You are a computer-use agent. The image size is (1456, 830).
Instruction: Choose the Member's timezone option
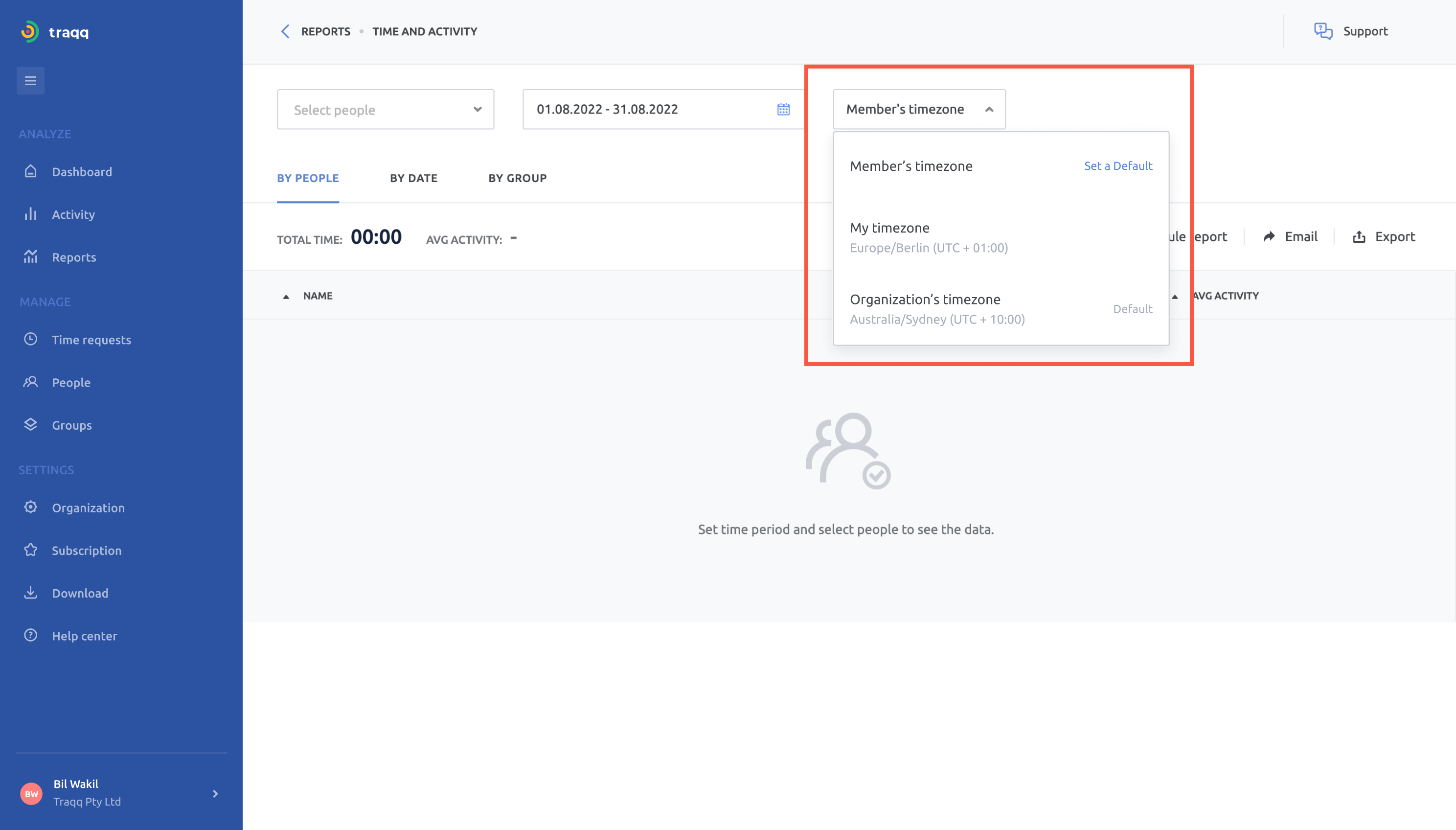coord(1001,166)
